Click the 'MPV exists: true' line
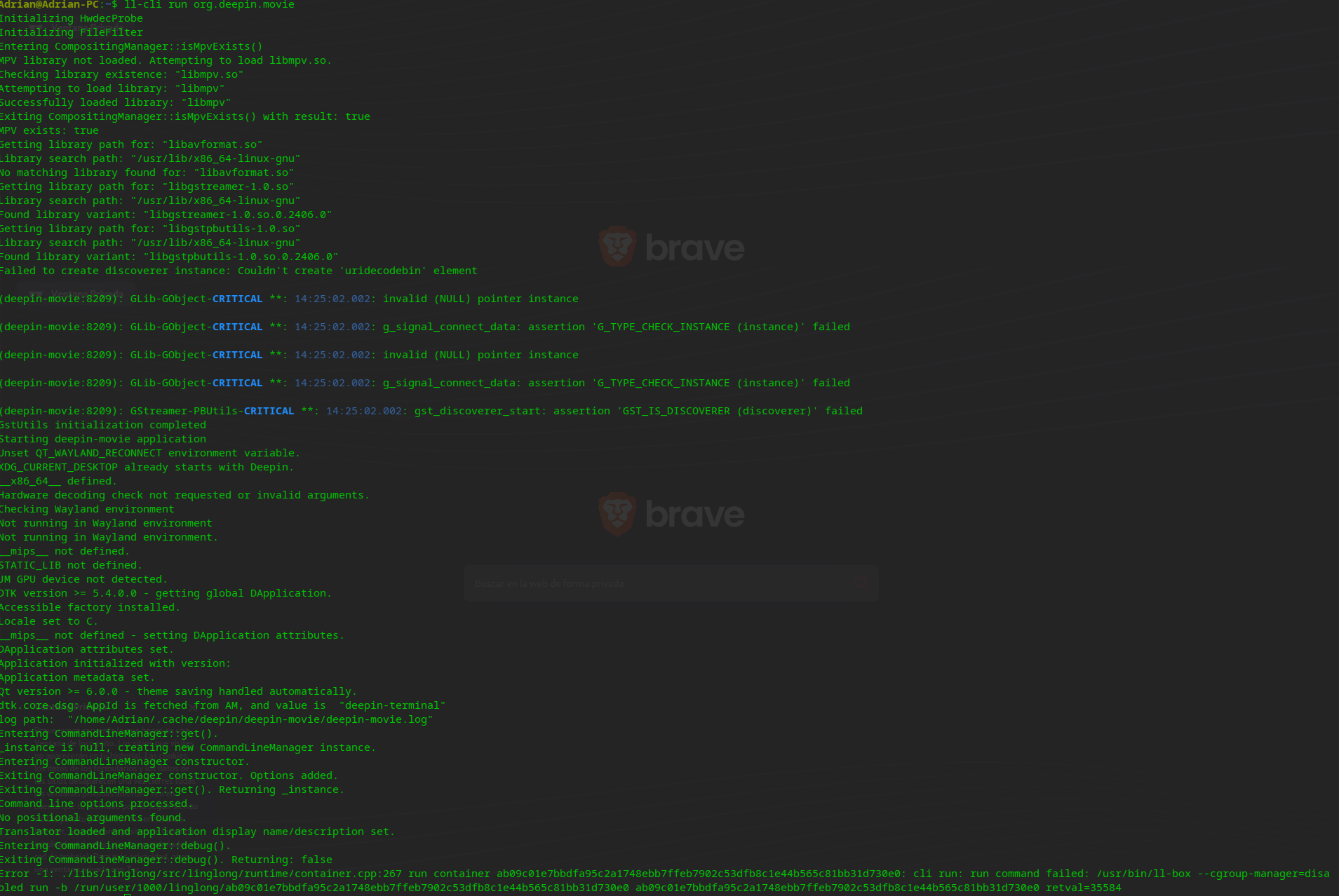The width and height of the screenshot is (1339, 896). tap(49, 130)
